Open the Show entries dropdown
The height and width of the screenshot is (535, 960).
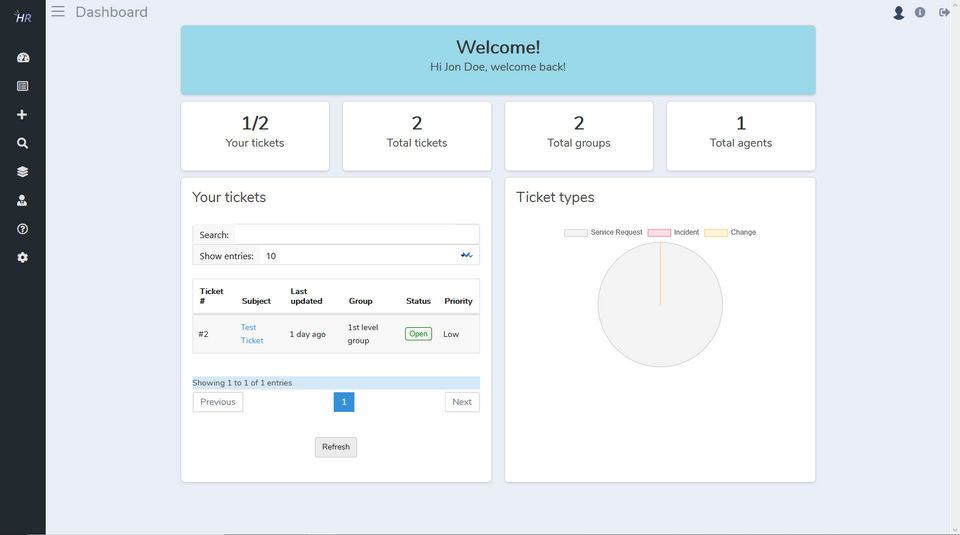(370, 256)
